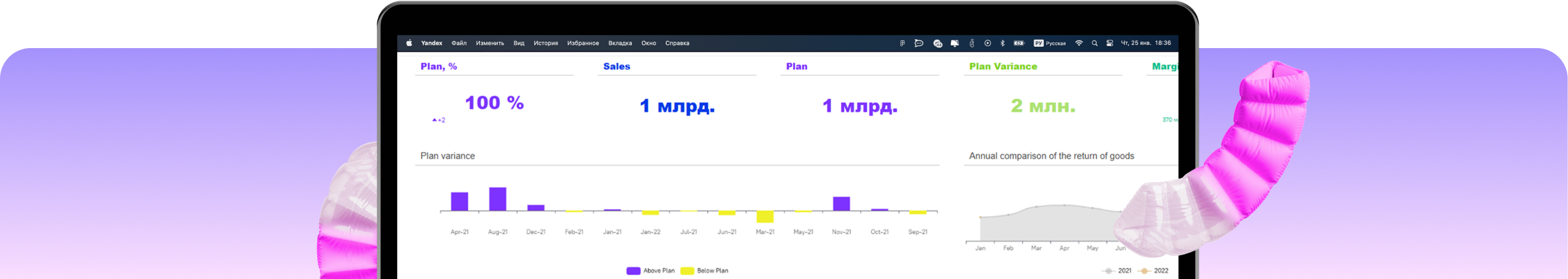Image resolution: width=1568 pixels, height=279 pixels.
Task: Open the Apple menu
Action: [409, 43]
